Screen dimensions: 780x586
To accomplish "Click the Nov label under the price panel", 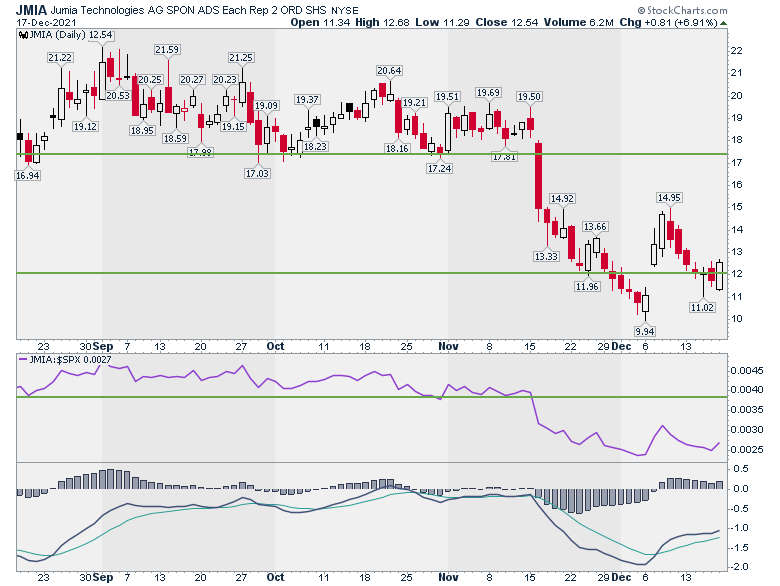I will [448, 346].
